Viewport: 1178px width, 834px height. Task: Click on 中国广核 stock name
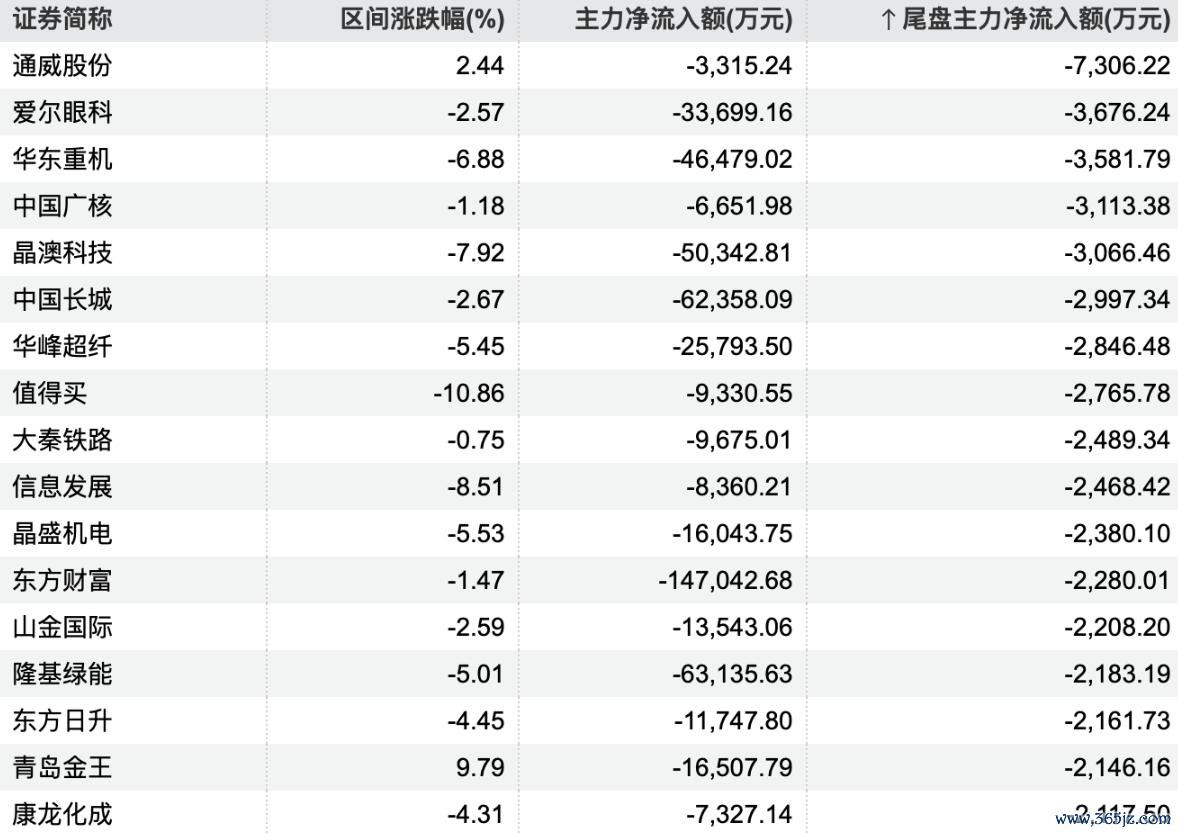point(62,206)
